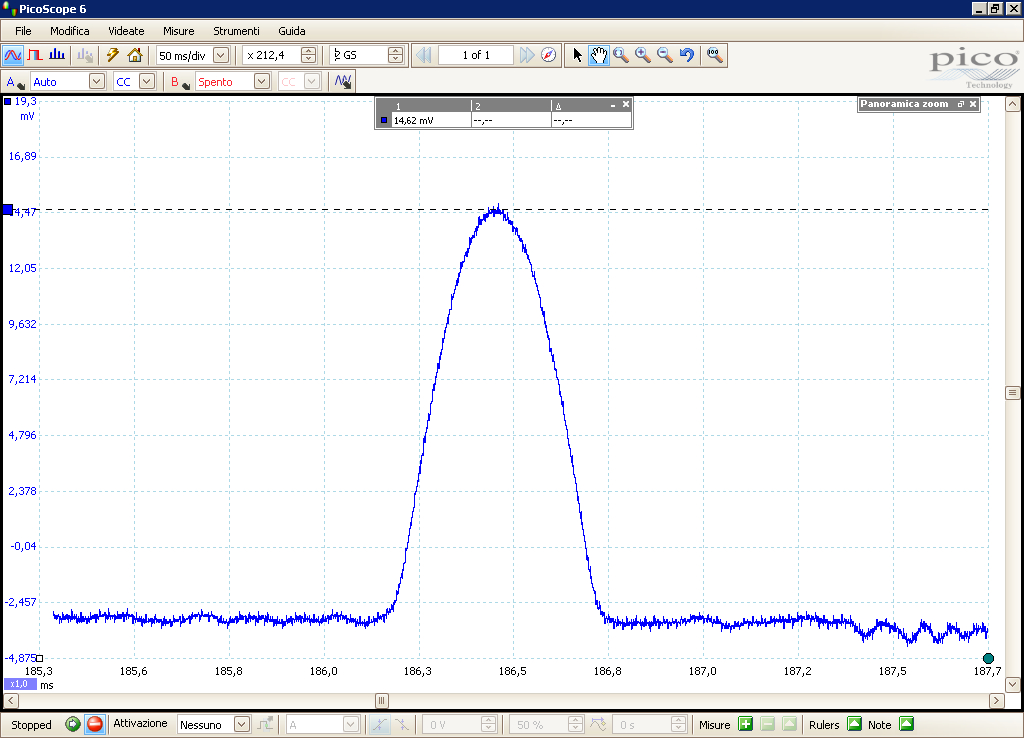1024x738 pixels.
Task: Click the horizontal scrollbar right arrow
Action: coord(997,701)
